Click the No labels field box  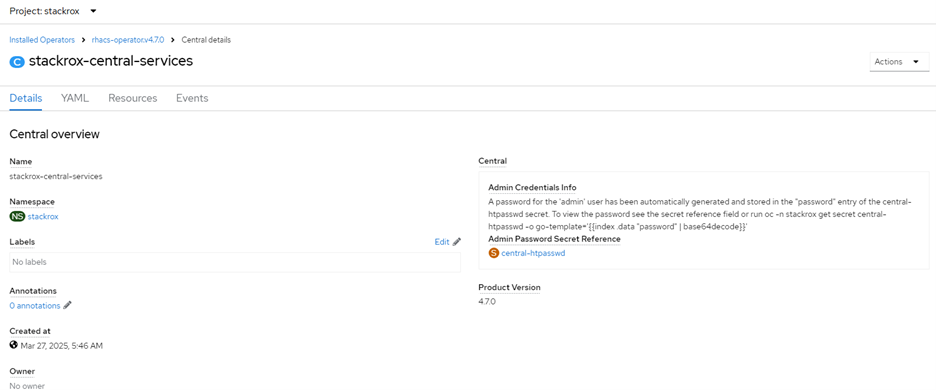click(235, 262)
